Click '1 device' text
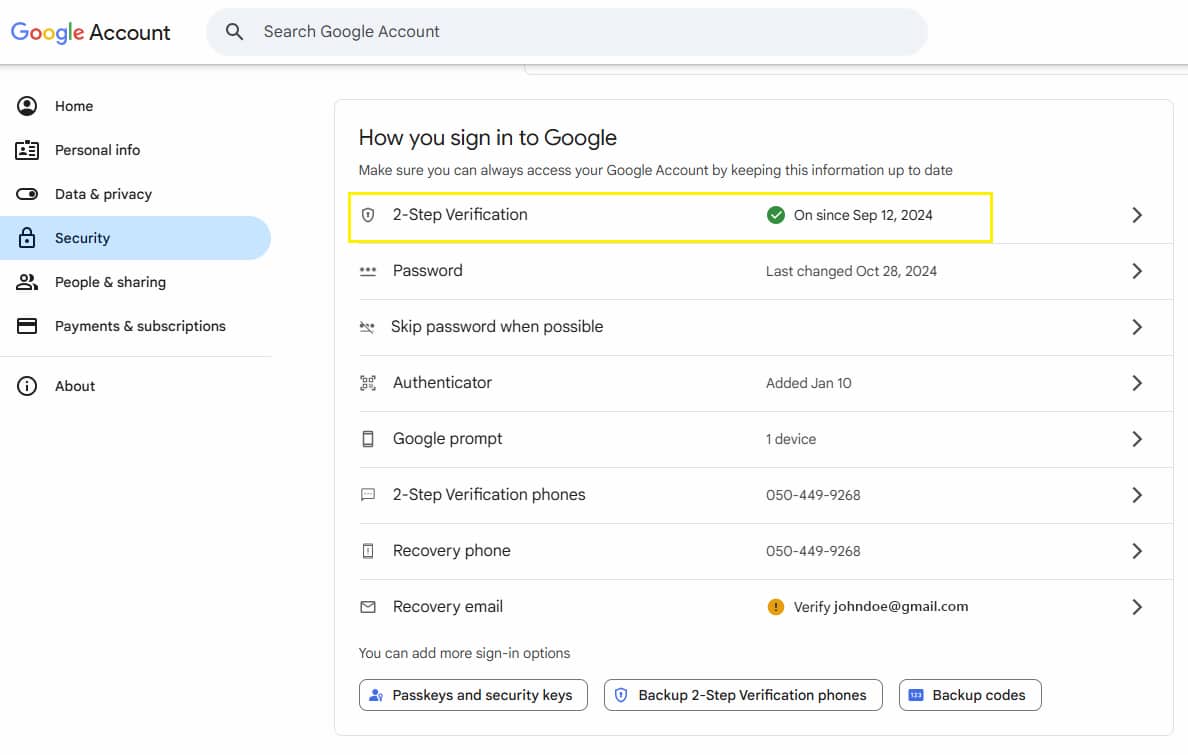The height and width of the screenshot is (755, 1188). [791, 439]
